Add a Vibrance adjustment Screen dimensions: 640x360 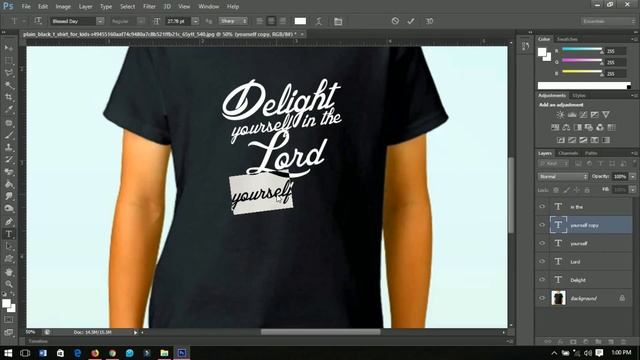[606, 115]
